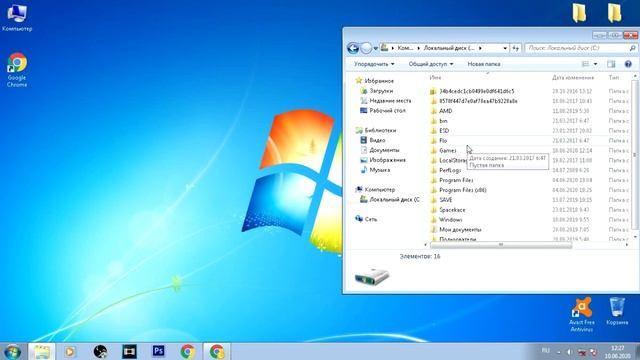Open 'Рабочий стол' in navigation pane
The image size is (640, 360).
pyautogui.click(x=383, y=111)
